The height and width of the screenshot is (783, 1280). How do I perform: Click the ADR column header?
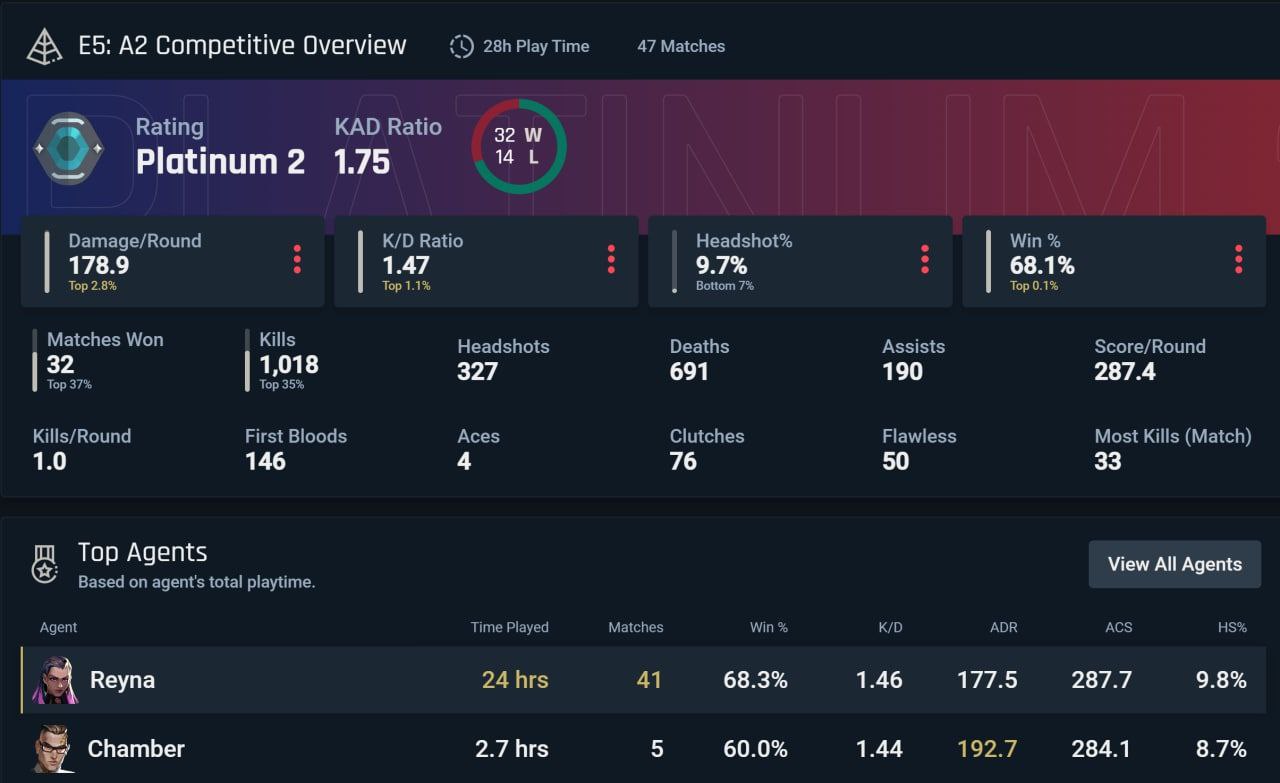pos(1003,627)
